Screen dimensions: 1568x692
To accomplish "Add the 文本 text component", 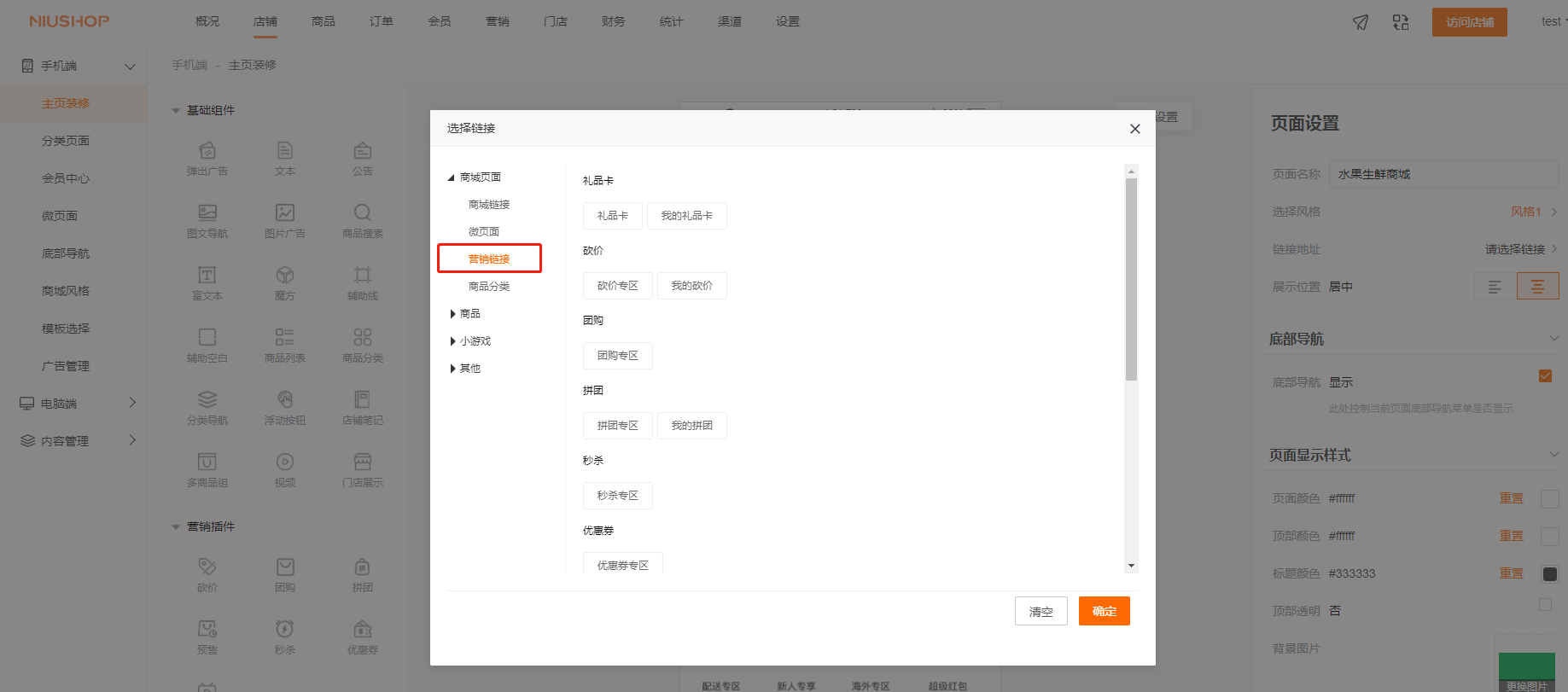I will (285, 159).
